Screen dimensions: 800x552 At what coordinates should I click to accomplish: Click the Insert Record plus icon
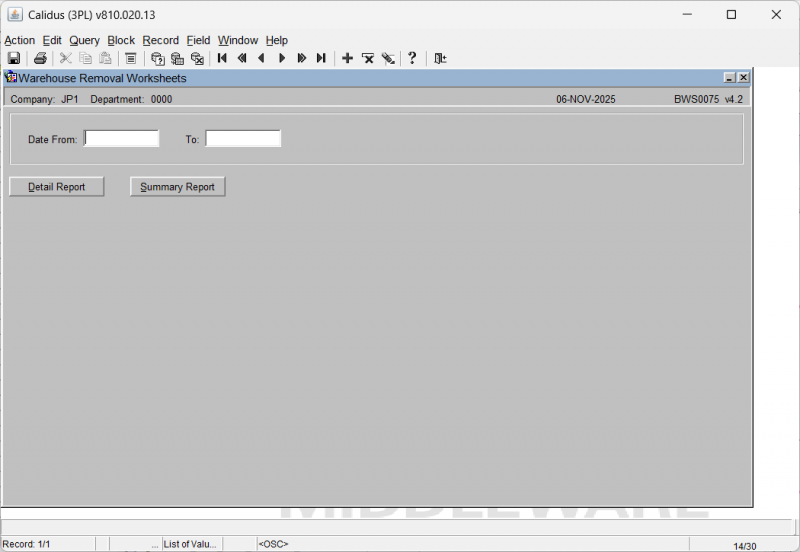pos(347,58)
